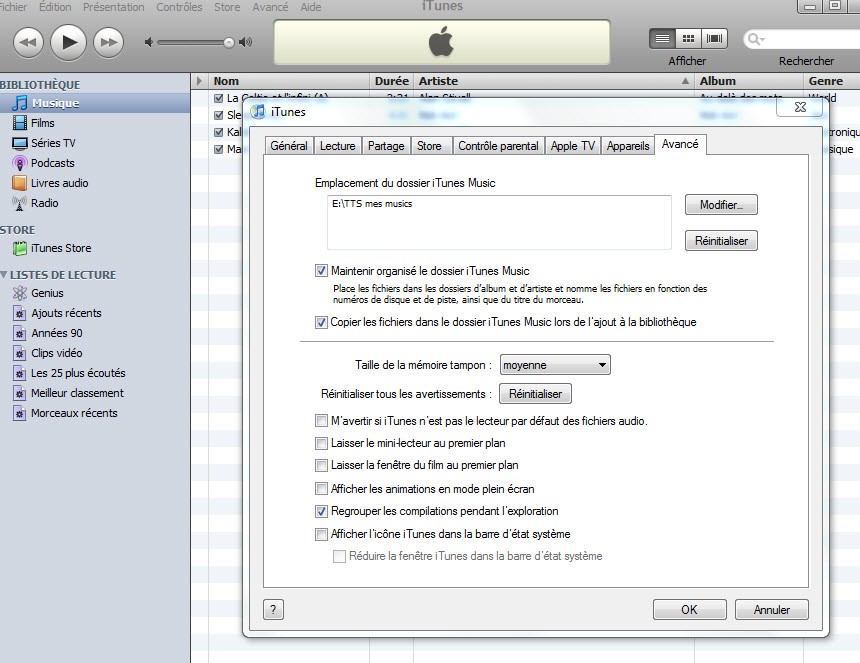Switch to the Lecture preferences tab

[338, 146]
